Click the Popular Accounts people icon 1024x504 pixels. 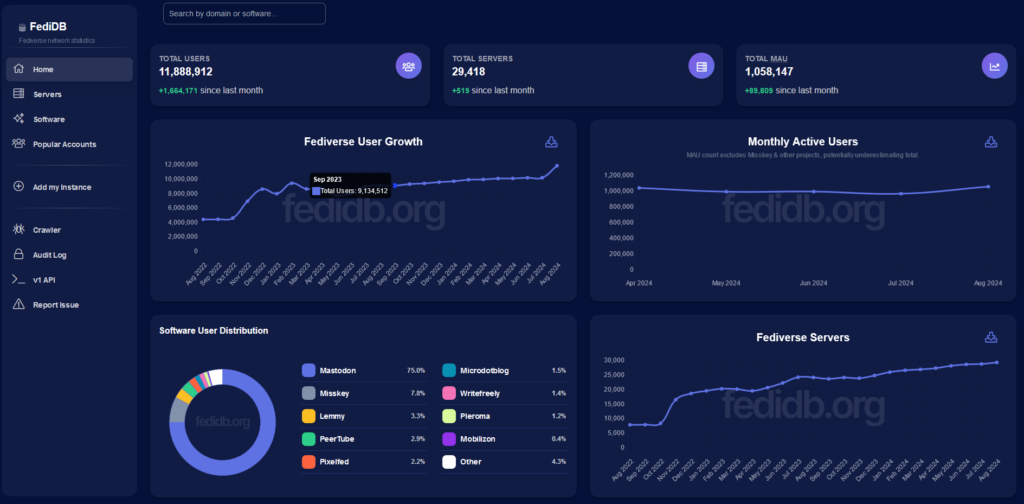[x=19, y=144]
